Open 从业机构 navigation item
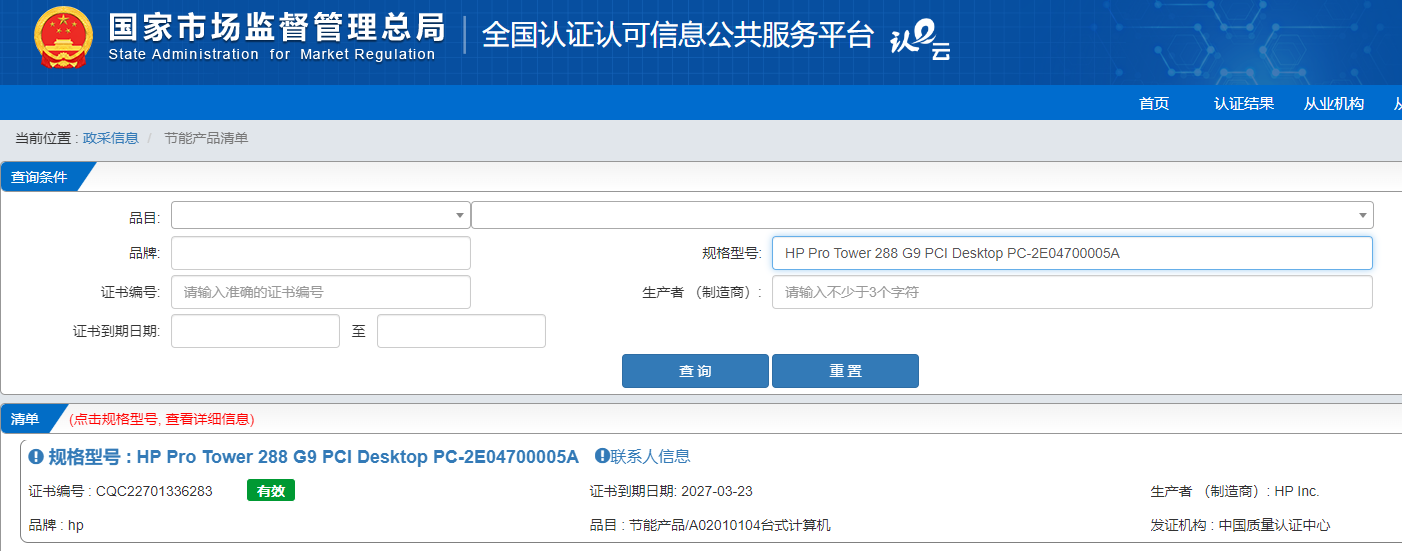 tap(1334, 103)
